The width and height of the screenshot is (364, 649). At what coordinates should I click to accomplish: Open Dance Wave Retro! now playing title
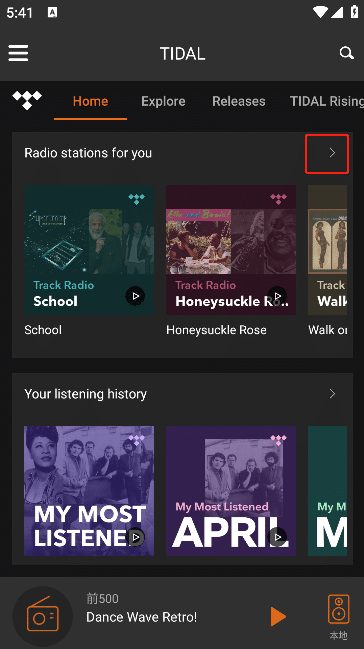142,617
